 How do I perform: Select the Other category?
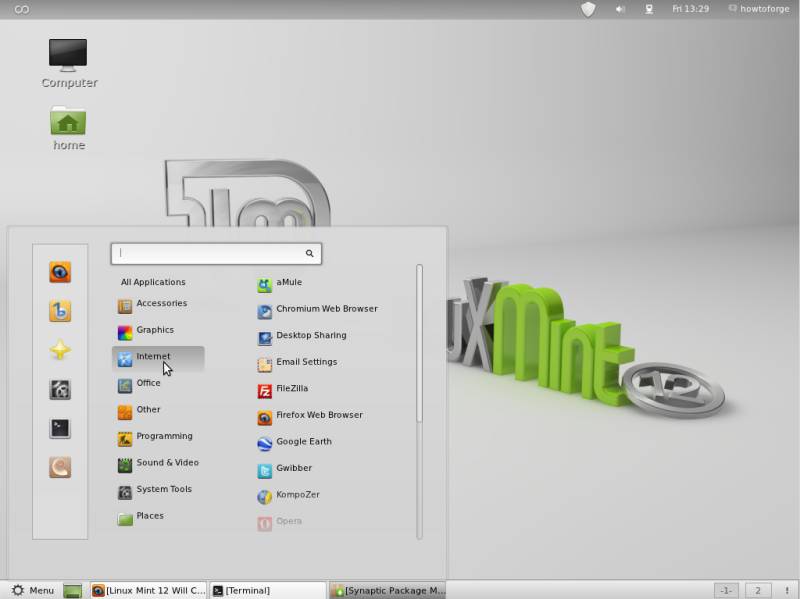coord(139,410)
